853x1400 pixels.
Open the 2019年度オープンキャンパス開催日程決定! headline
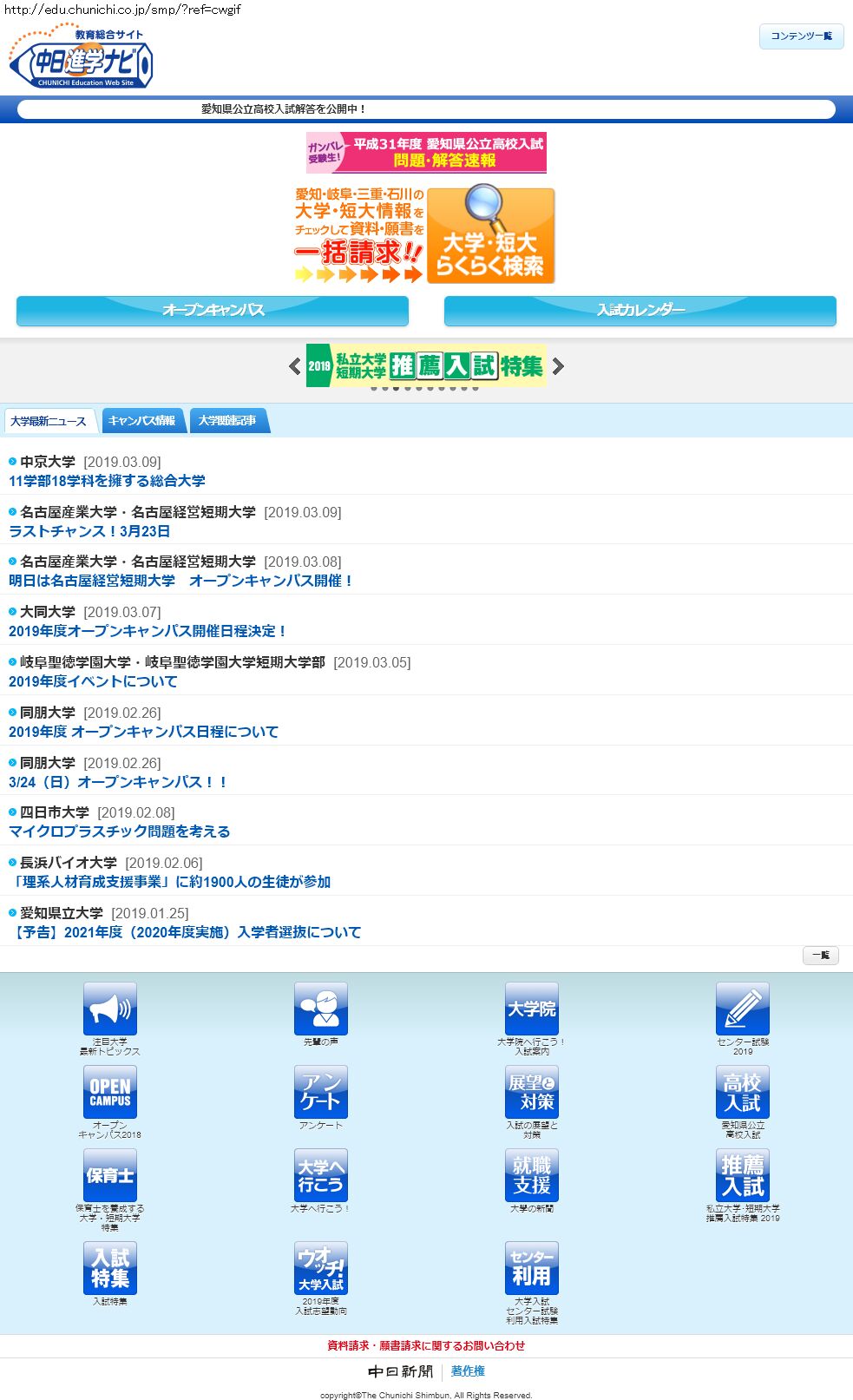pos(148,631)
